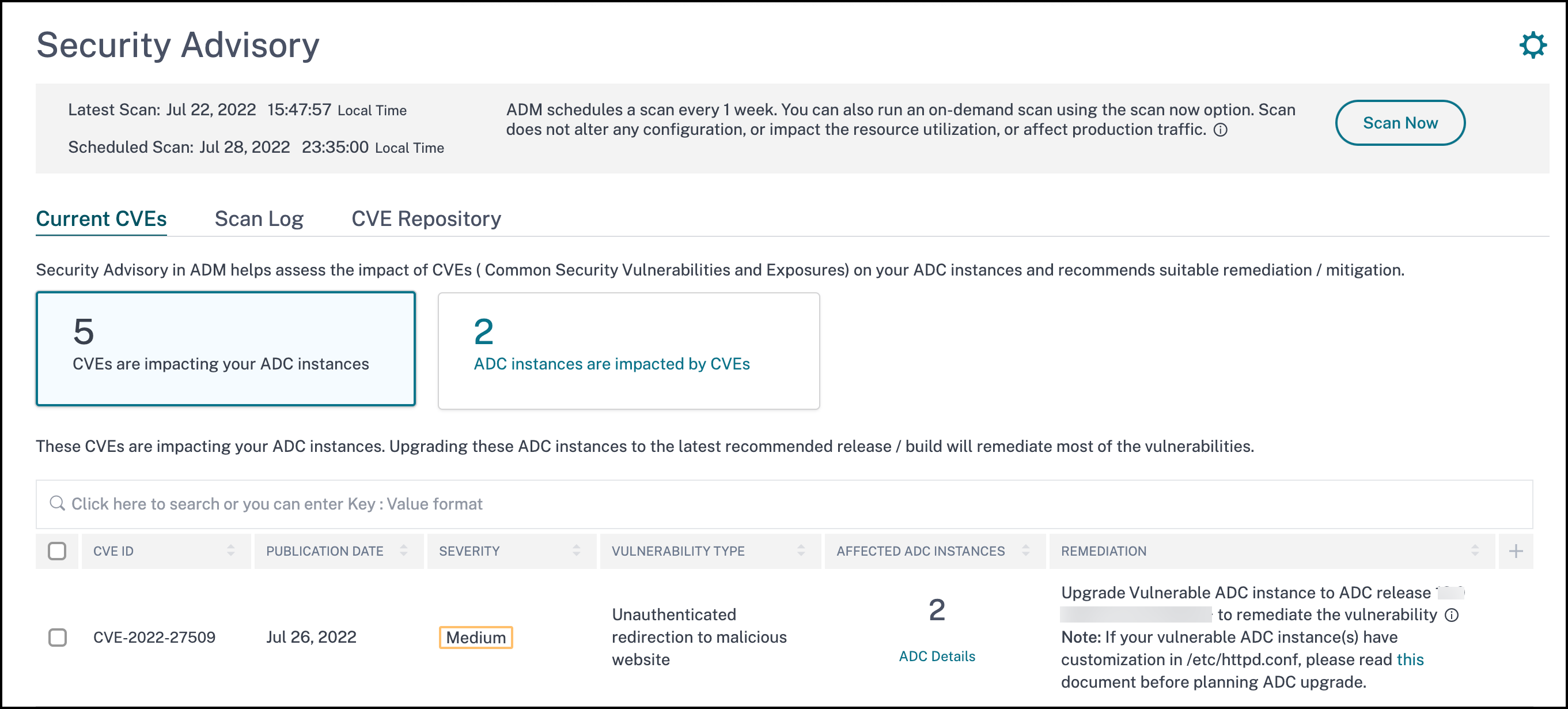Open settings with the gear icon
1568x709 pixels.
pyautogui.click(x=1532, y=45)
